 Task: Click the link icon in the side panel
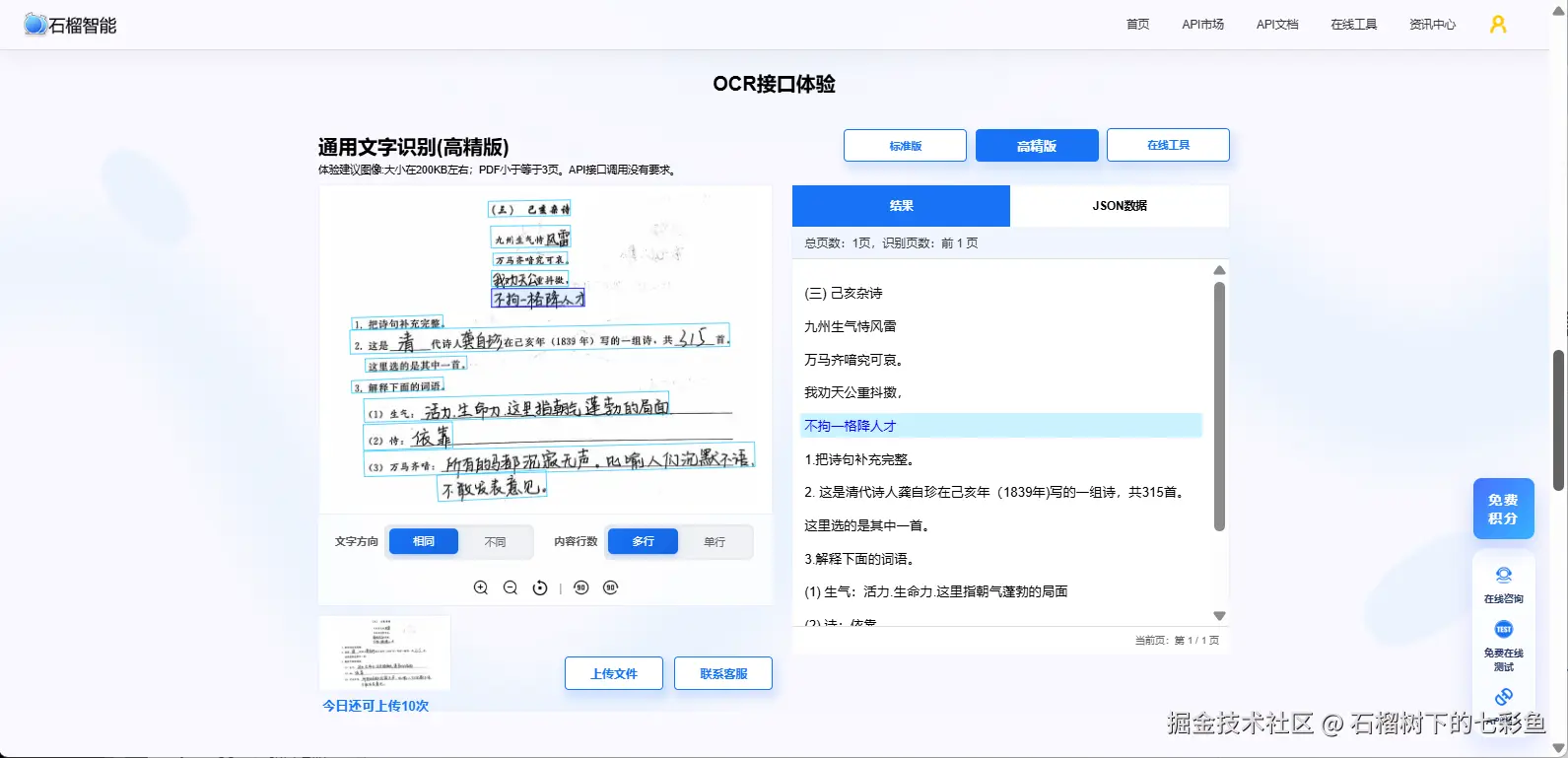[x=1504, y=697]
